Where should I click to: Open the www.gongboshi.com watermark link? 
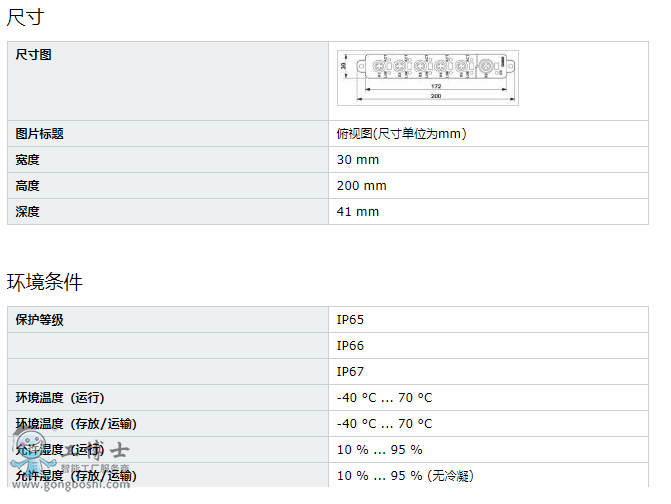pos(70,483)
